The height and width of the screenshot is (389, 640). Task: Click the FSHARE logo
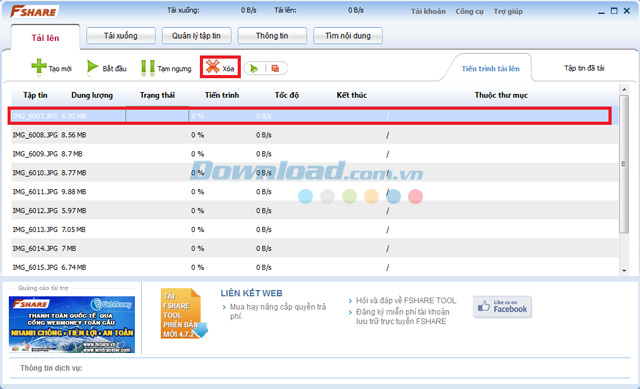click(34, 11)
